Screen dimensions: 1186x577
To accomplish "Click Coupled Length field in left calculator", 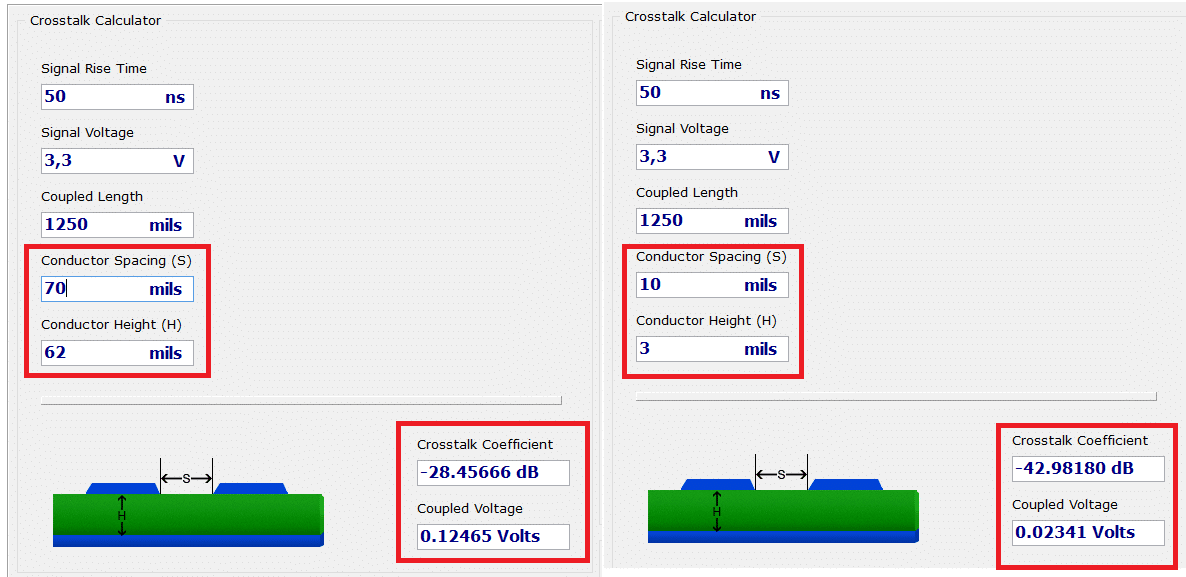I will [x=116, y=225].
